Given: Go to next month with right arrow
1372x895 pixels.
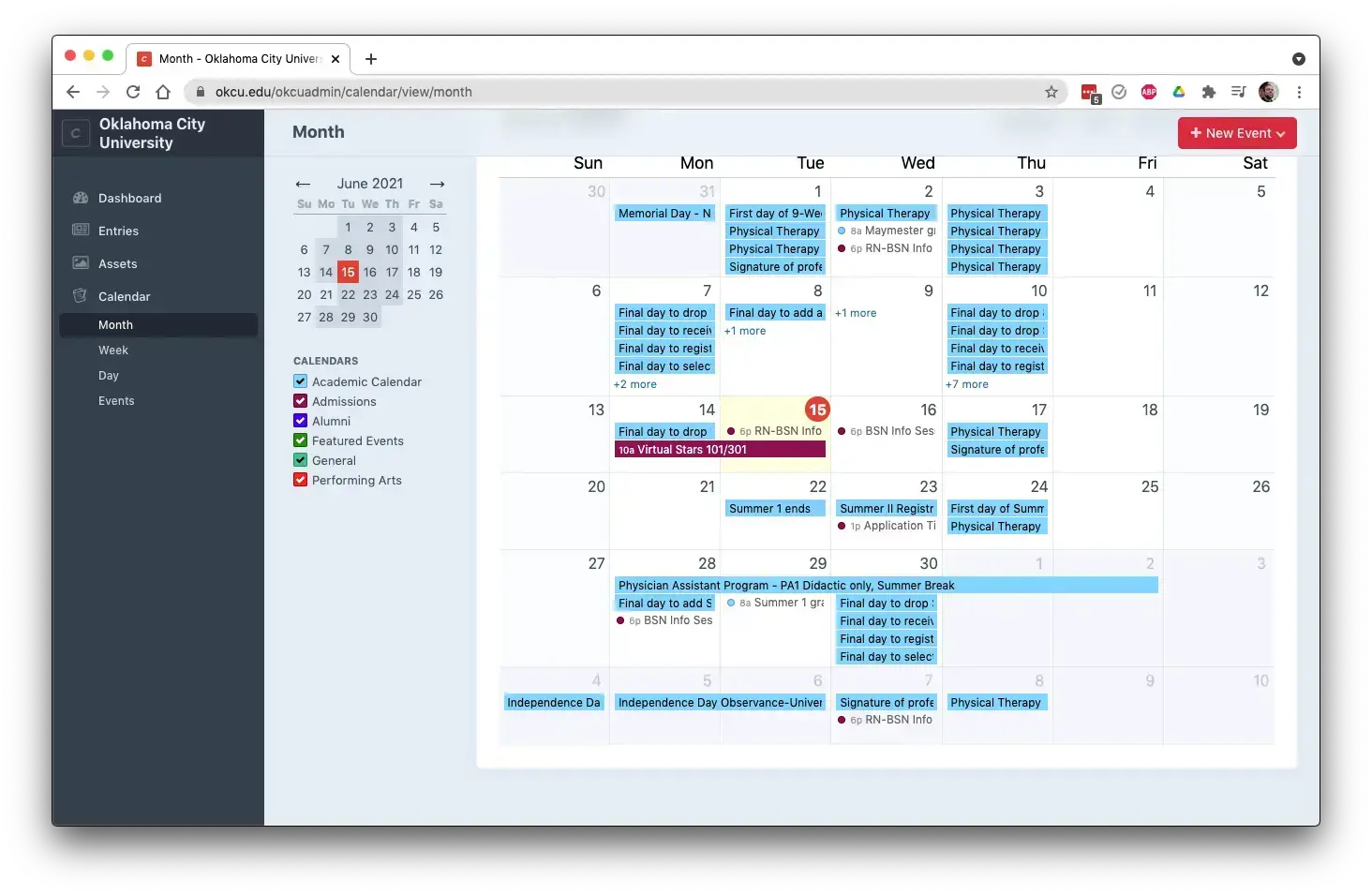Looking at the screenshot, I should (437, 184).
